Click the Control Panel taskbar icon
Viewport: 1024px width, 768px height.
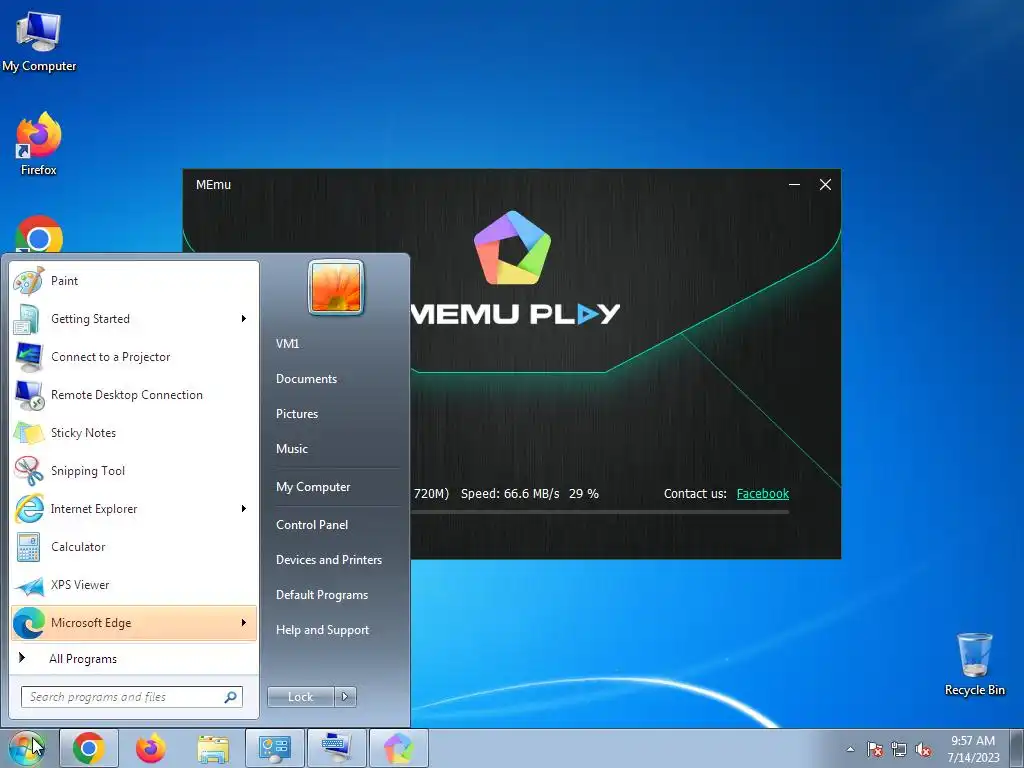click(275, 748)
